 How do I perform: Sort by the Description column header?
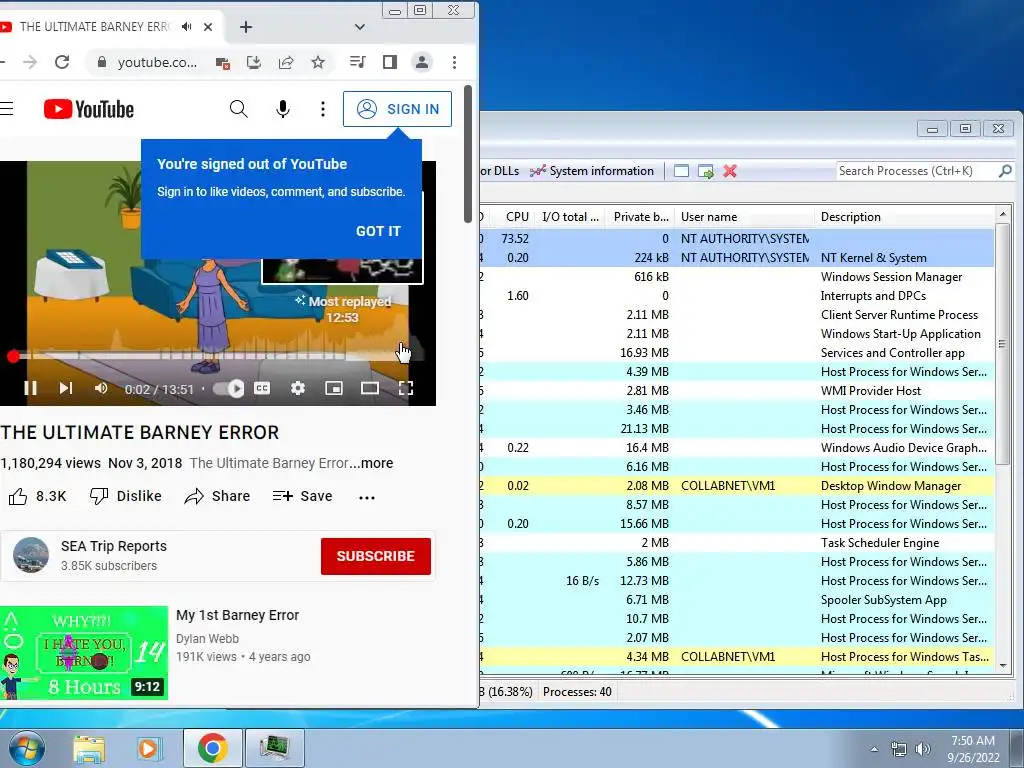click(904, 217)
